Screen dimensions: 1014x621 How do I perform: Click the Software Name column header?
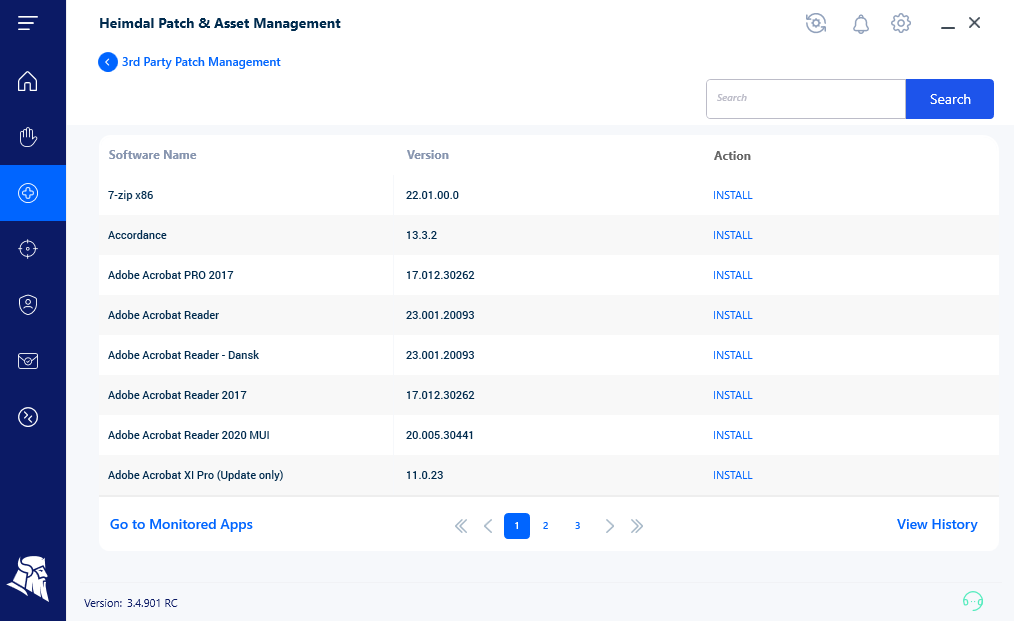coord(153,155)
